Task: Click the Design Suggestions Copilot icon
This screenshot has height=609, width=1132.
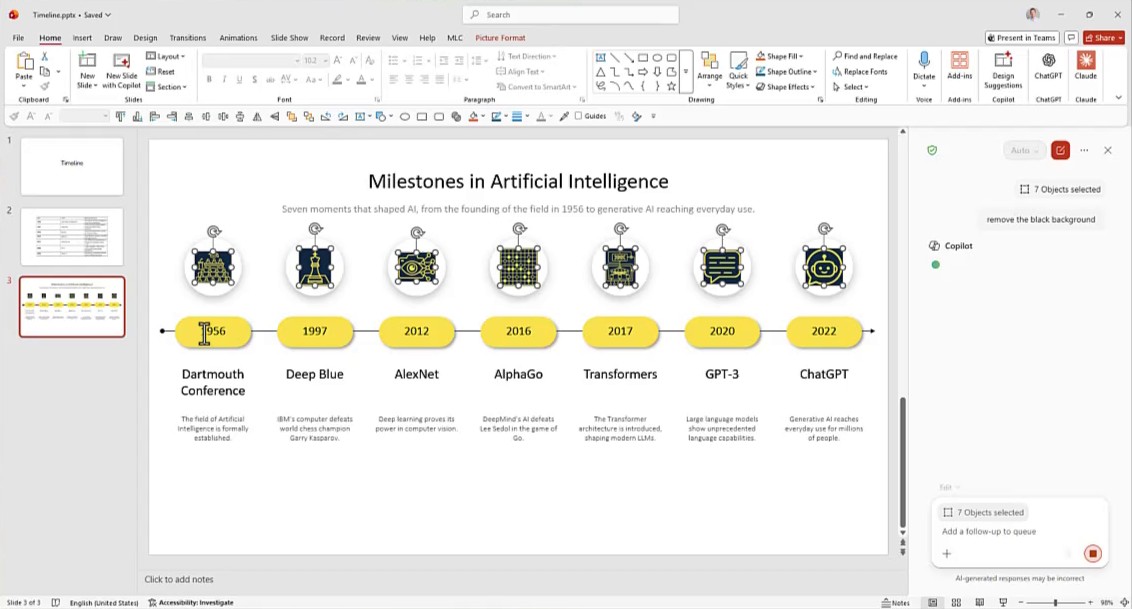Action: click(x=1003, y=61)
